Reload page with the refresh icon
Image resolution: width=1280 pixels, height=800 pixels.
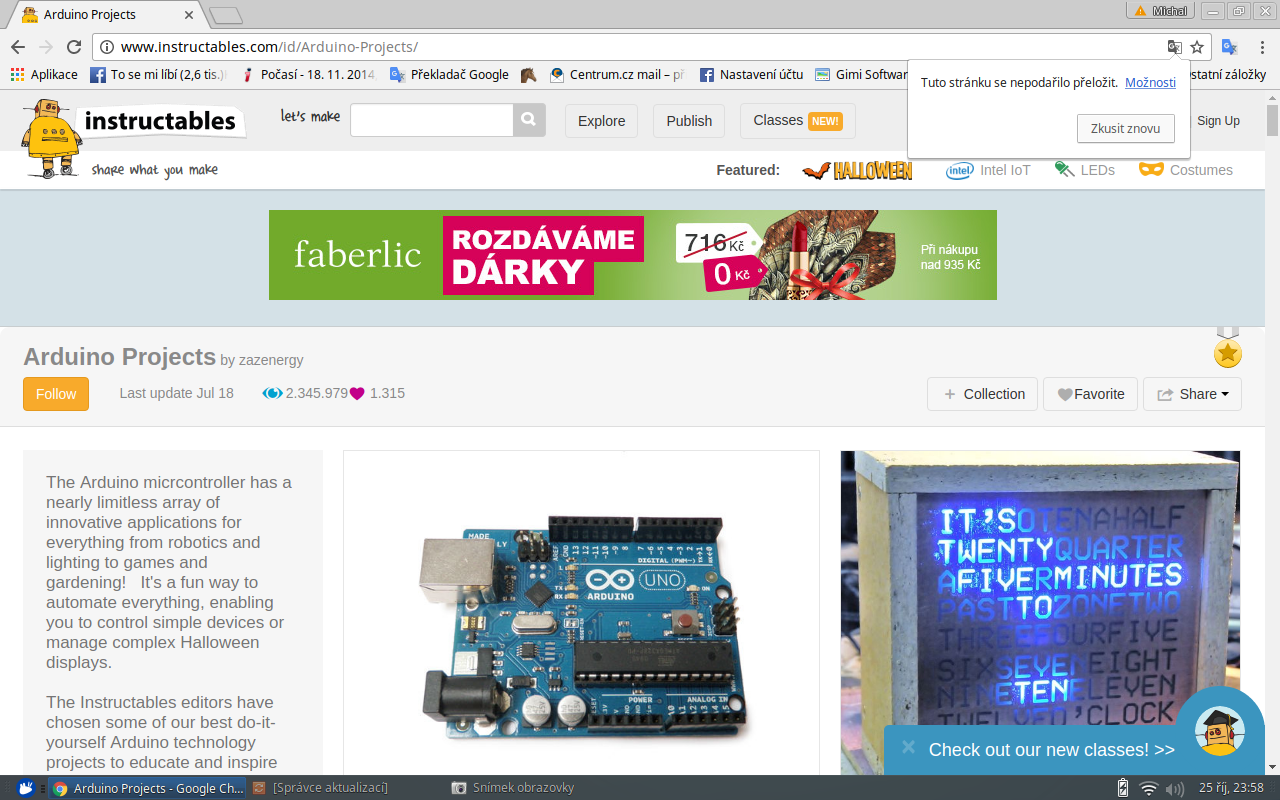(73, 47)
